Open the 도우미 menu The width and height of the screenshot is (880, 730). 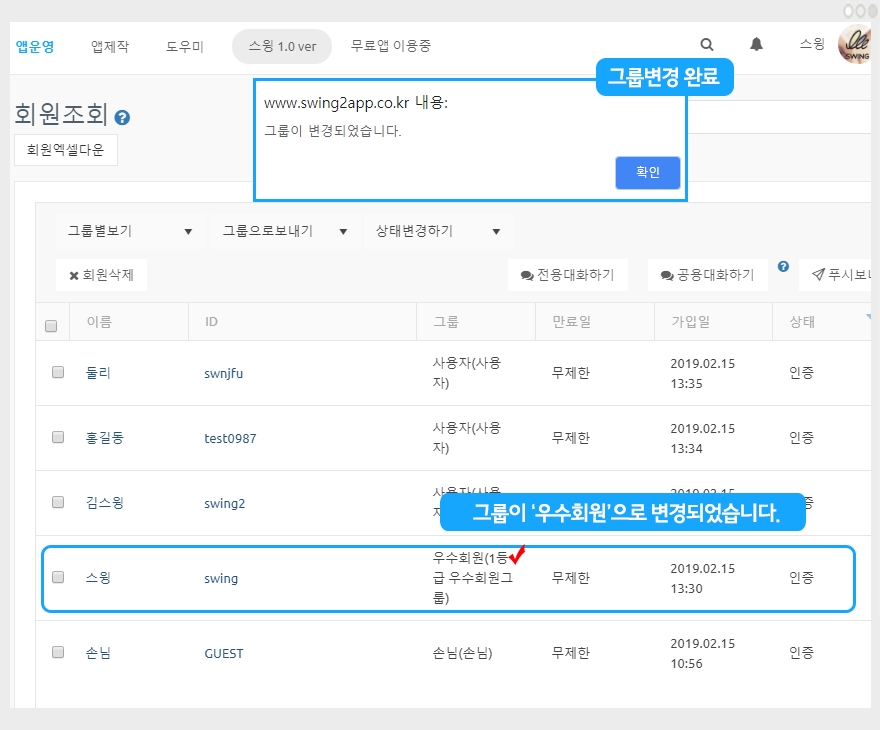click(185, 46)
